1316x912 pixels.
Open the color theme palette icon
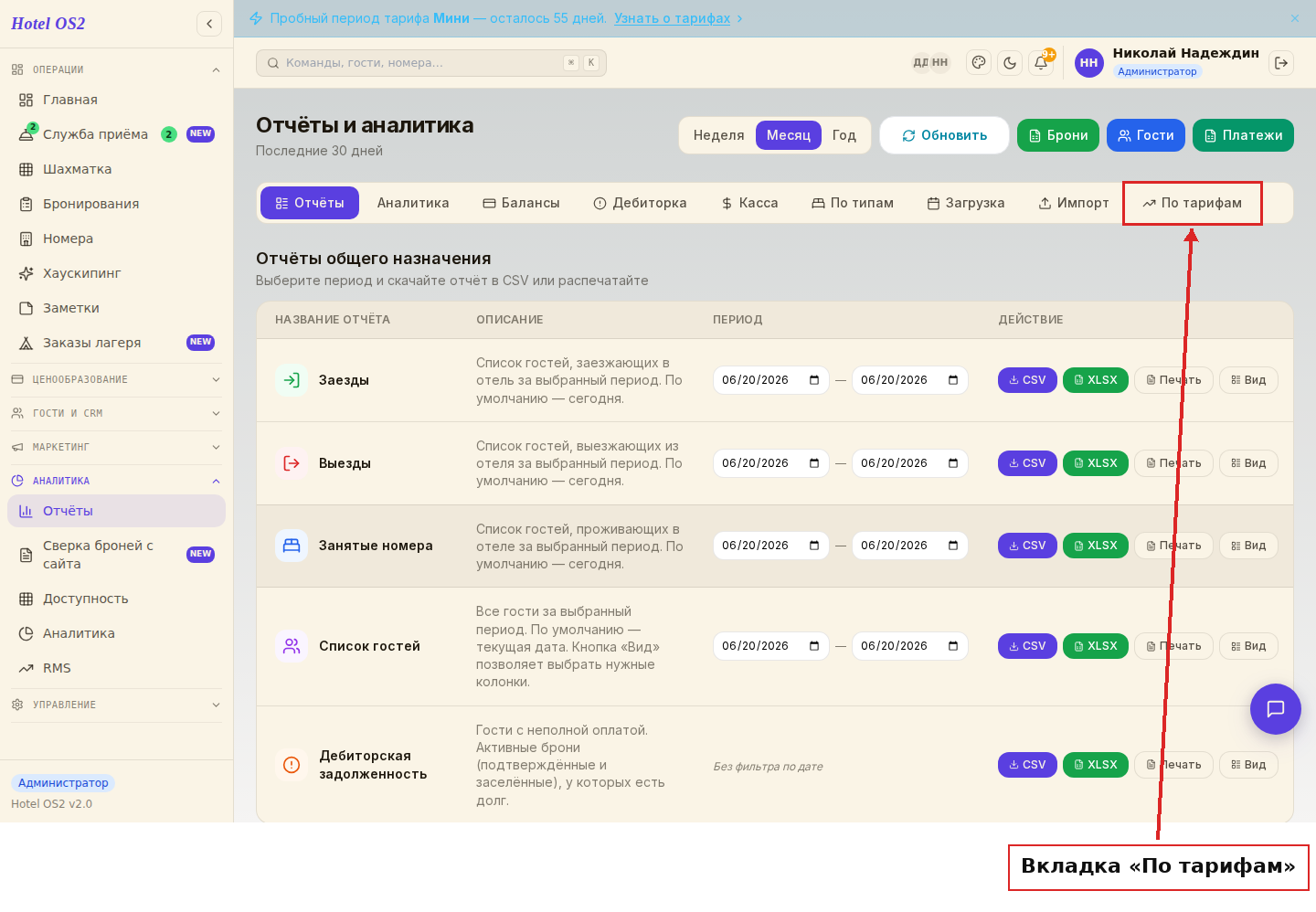pos(979,62)
